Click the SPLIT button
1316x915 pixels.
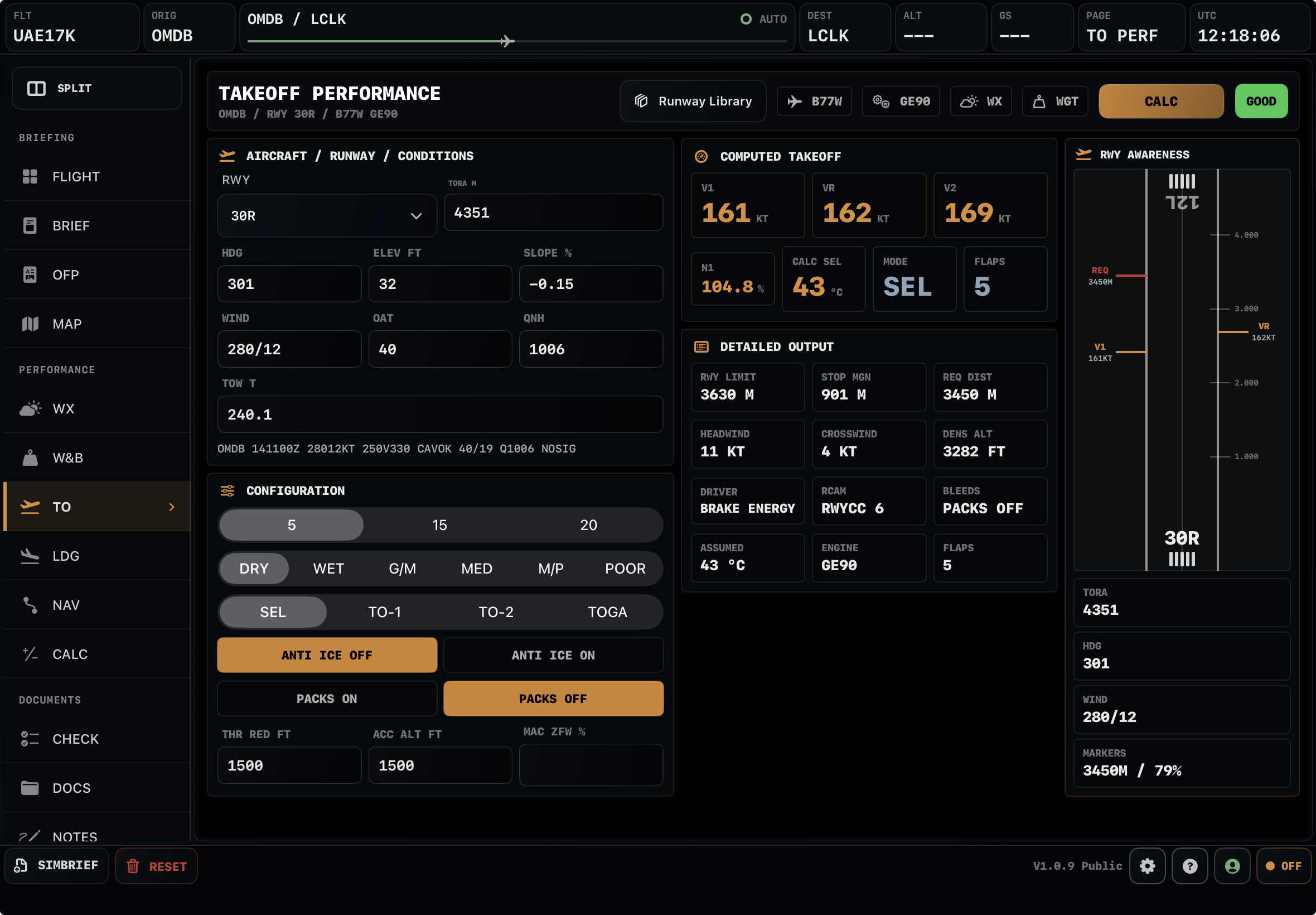coord(97,88)
